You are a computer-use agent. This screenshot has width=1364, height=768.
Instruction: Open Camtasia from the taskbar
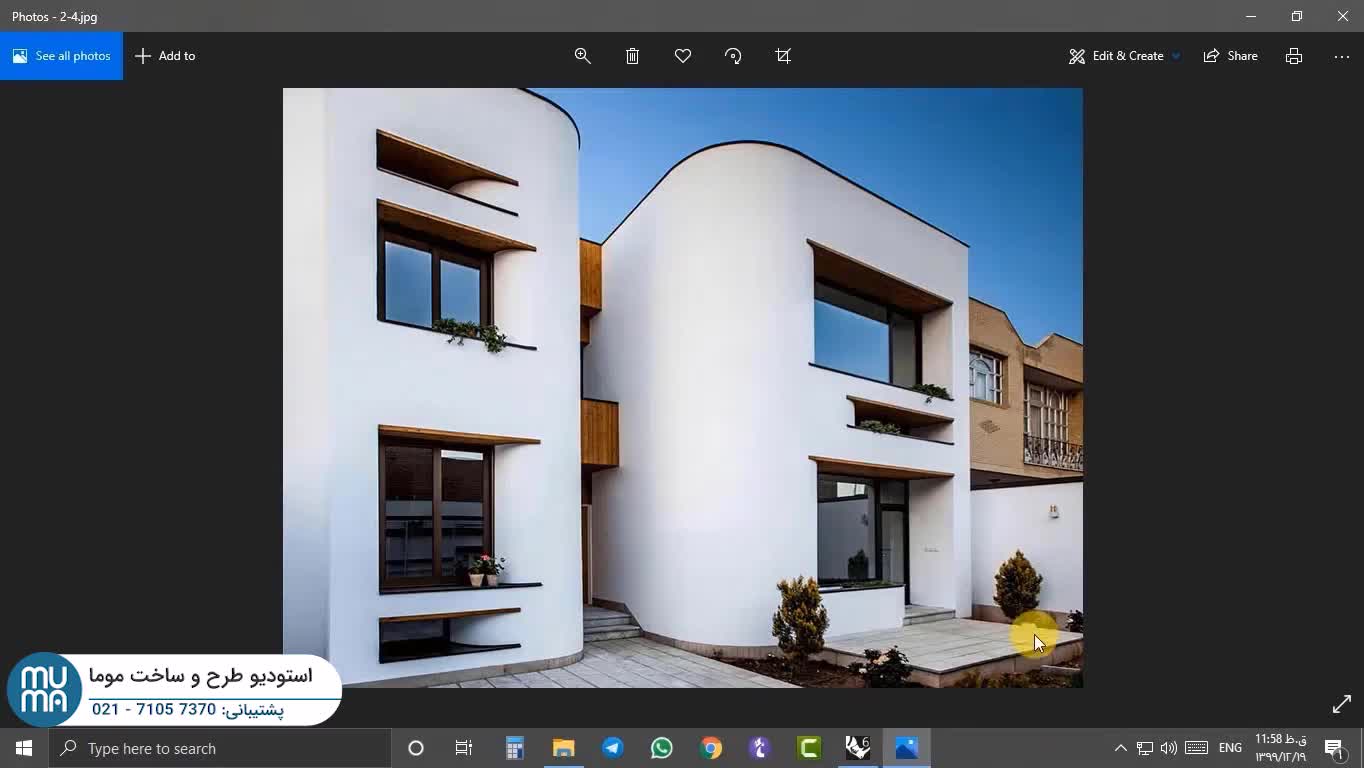point(808,748)
